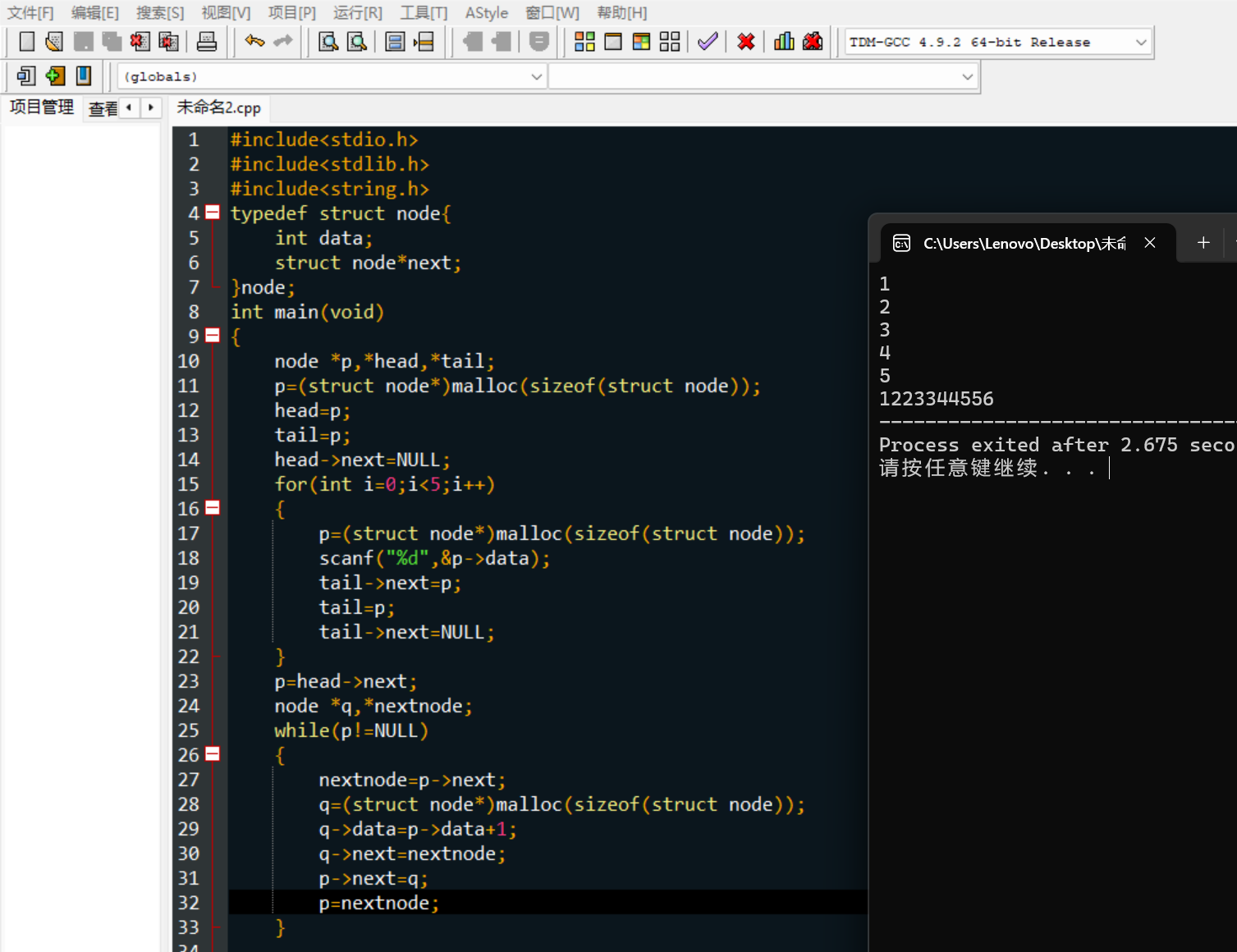The width and height of the screenshot is (1237, 952).
Task: Undo the last edit via toolbar arrow
Action: pyautogui.click(x=254, y=42)
